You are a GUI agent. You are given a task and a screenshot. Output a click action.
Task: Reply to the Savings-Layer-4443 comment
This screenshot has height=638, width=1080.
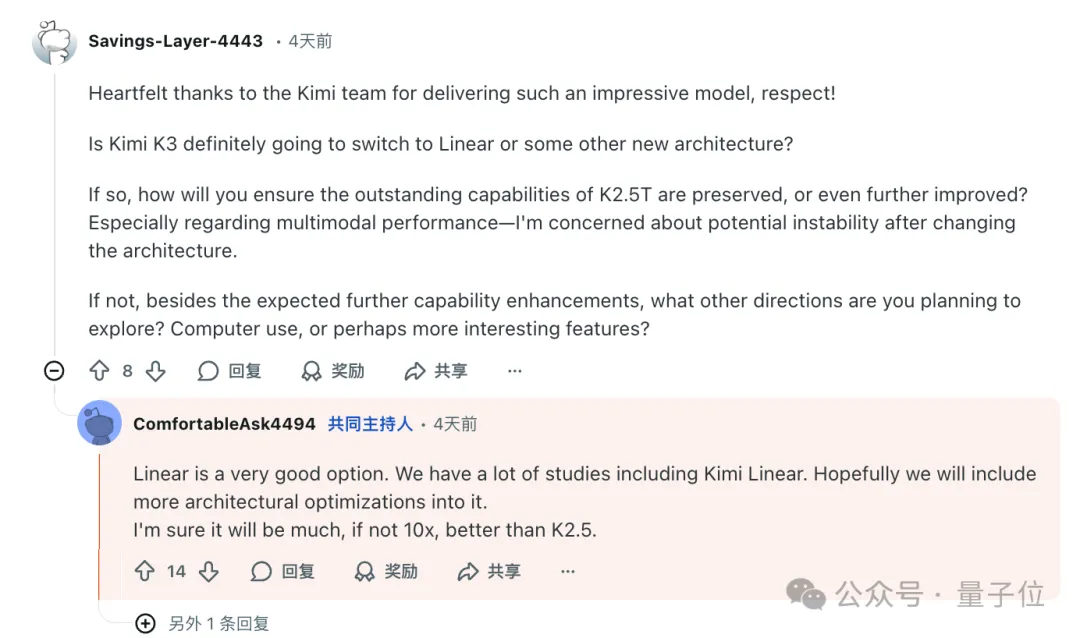[230, 371]
